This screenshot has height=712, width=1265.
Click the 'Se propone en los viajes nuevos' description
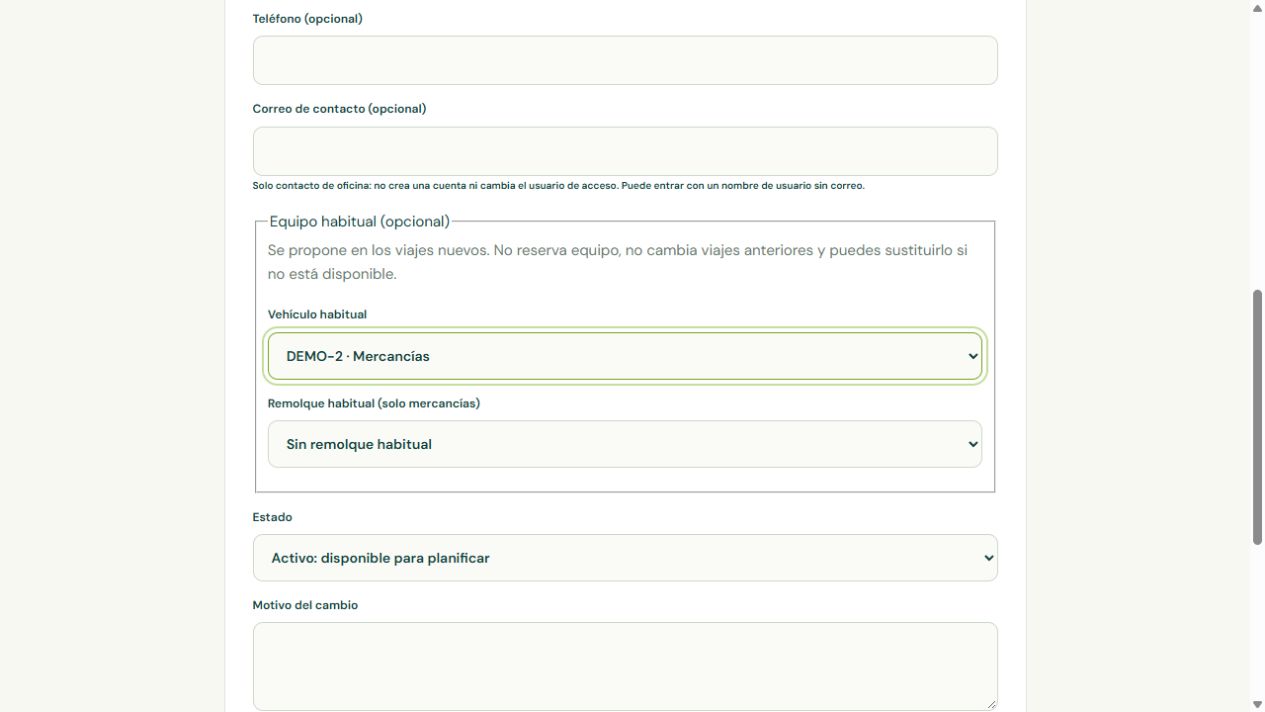(x=617, y=262)
